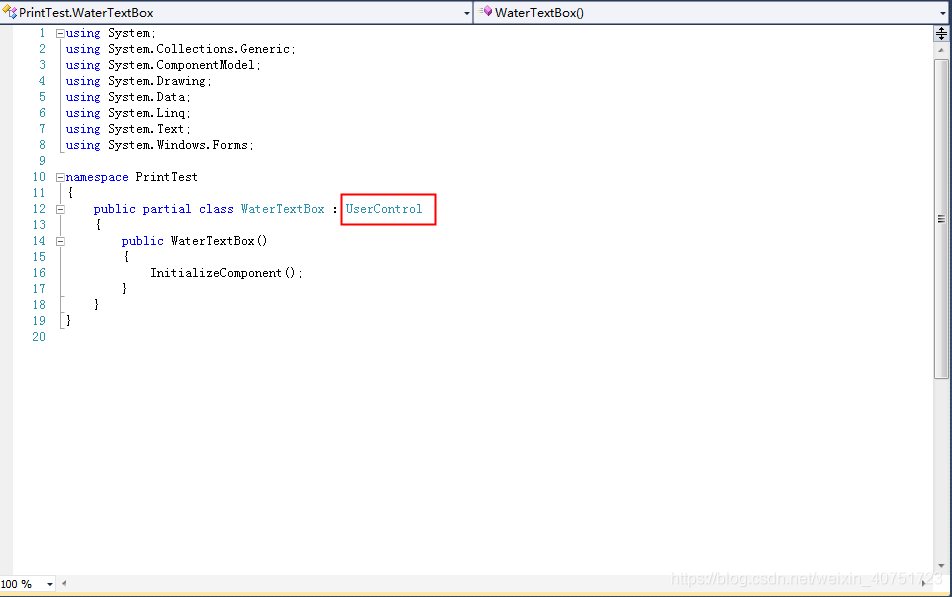
Task: Click the vertical scrollbar thumb
Action: [941, 219]
